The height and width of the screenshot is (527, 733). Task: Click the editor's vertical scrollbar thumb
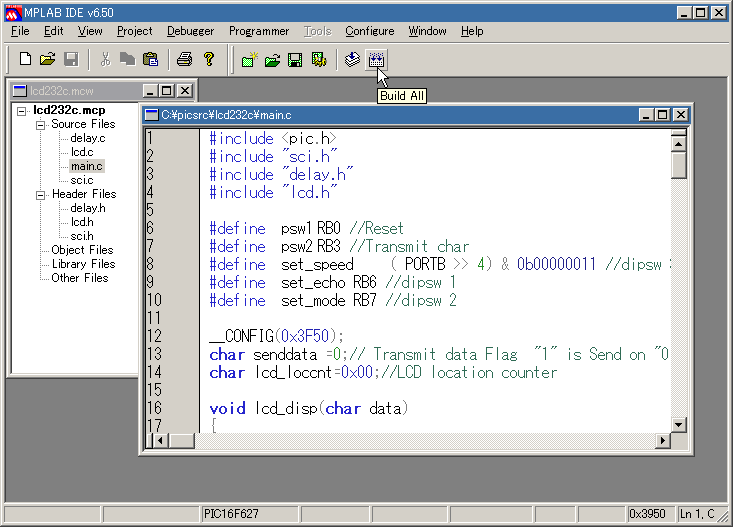pyautogui.click(x=678, y=165)
